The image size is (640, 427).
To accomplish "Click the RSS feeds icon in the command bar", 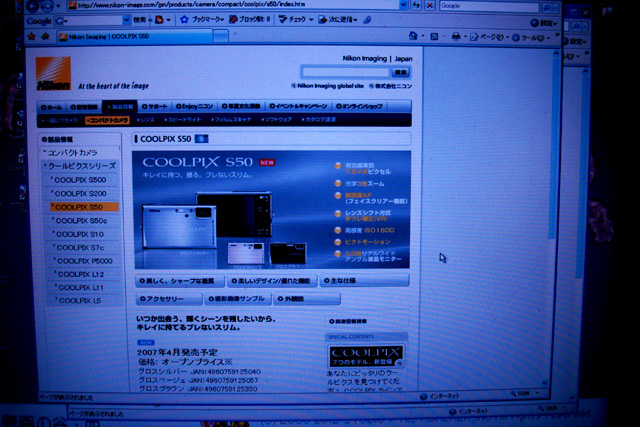I will [x=434, y=37].
